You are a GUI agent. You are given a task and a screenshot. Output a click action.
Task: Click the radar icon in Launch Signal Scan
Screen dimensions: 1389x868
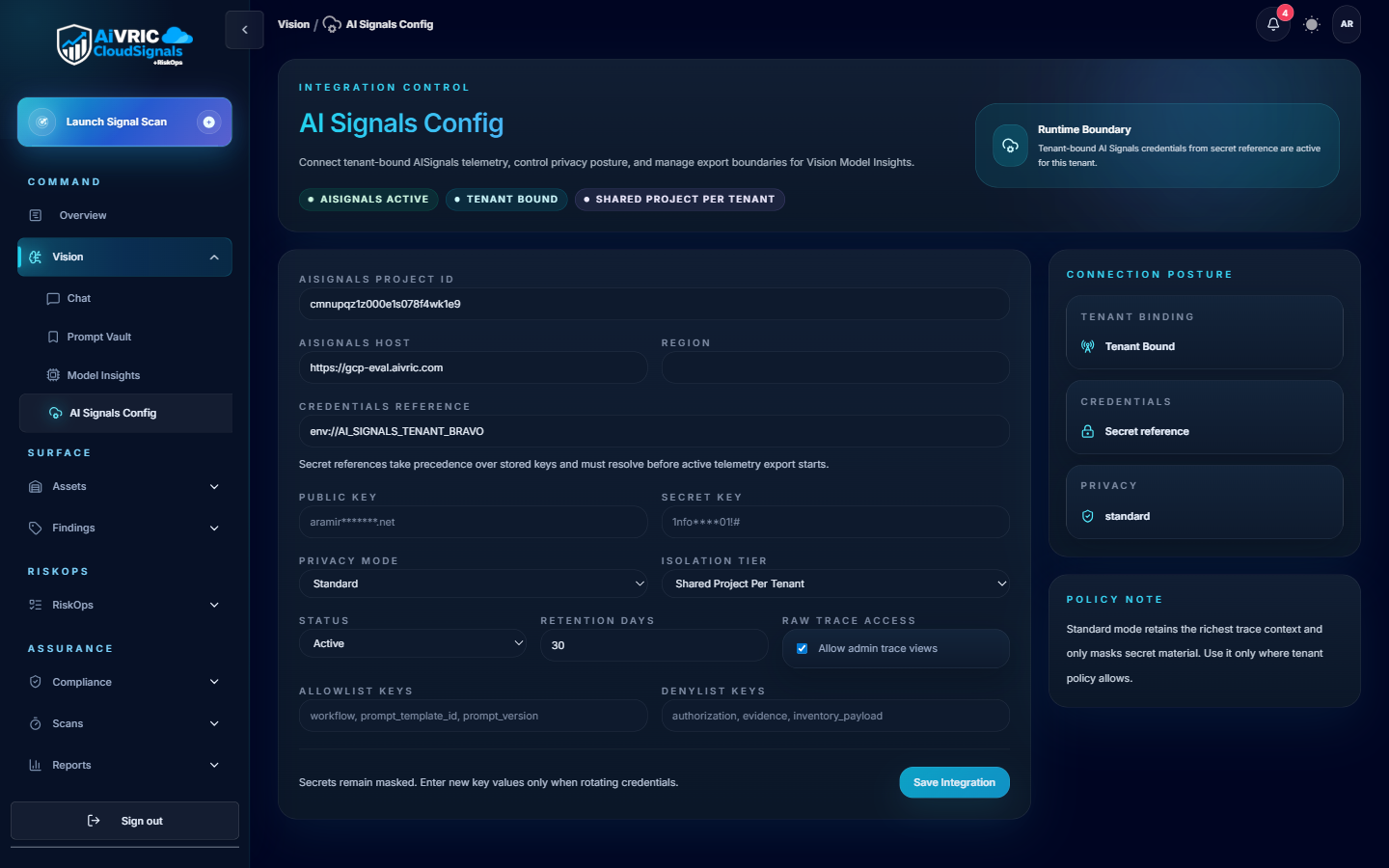(42, 122)
